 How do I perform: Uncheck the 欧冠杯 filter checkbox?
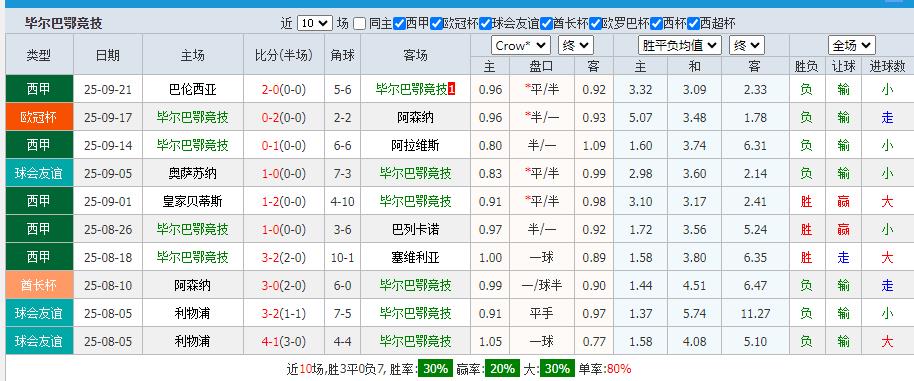[437, 24]
